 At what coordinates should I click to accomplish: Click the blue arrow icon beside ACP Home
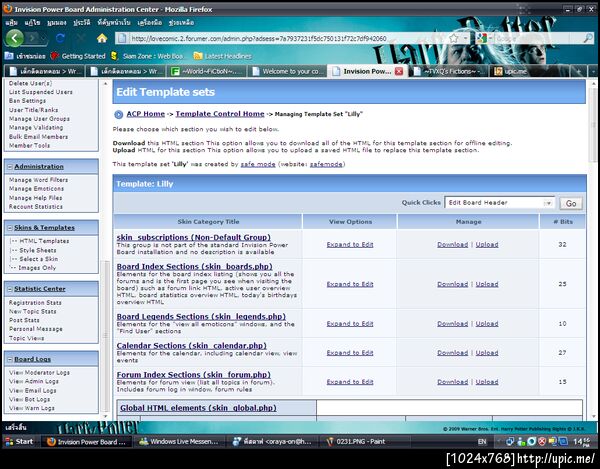coord(119,114)
